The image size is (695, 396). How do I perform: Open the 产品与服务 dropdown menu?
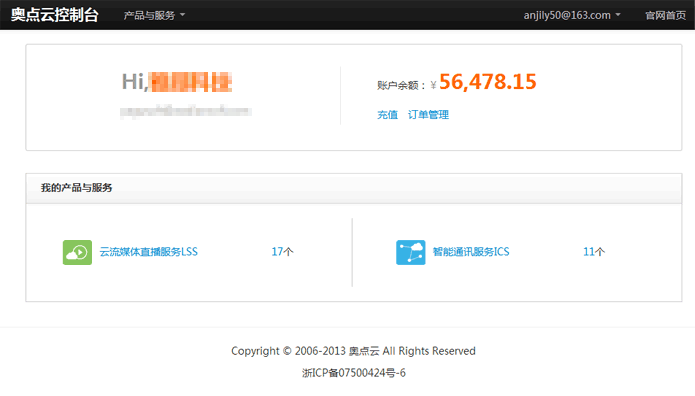(154, 16)
